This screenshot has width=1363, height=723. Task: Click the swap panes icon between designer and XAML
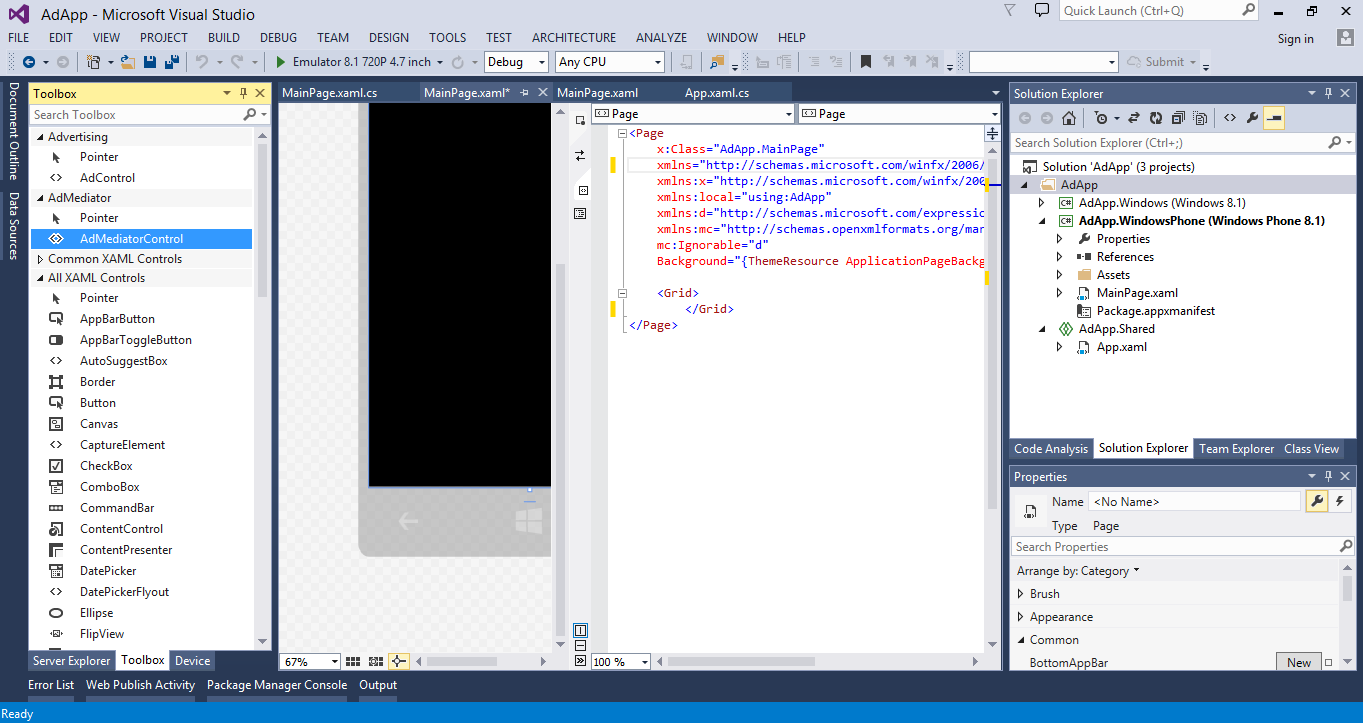[580, 155]
